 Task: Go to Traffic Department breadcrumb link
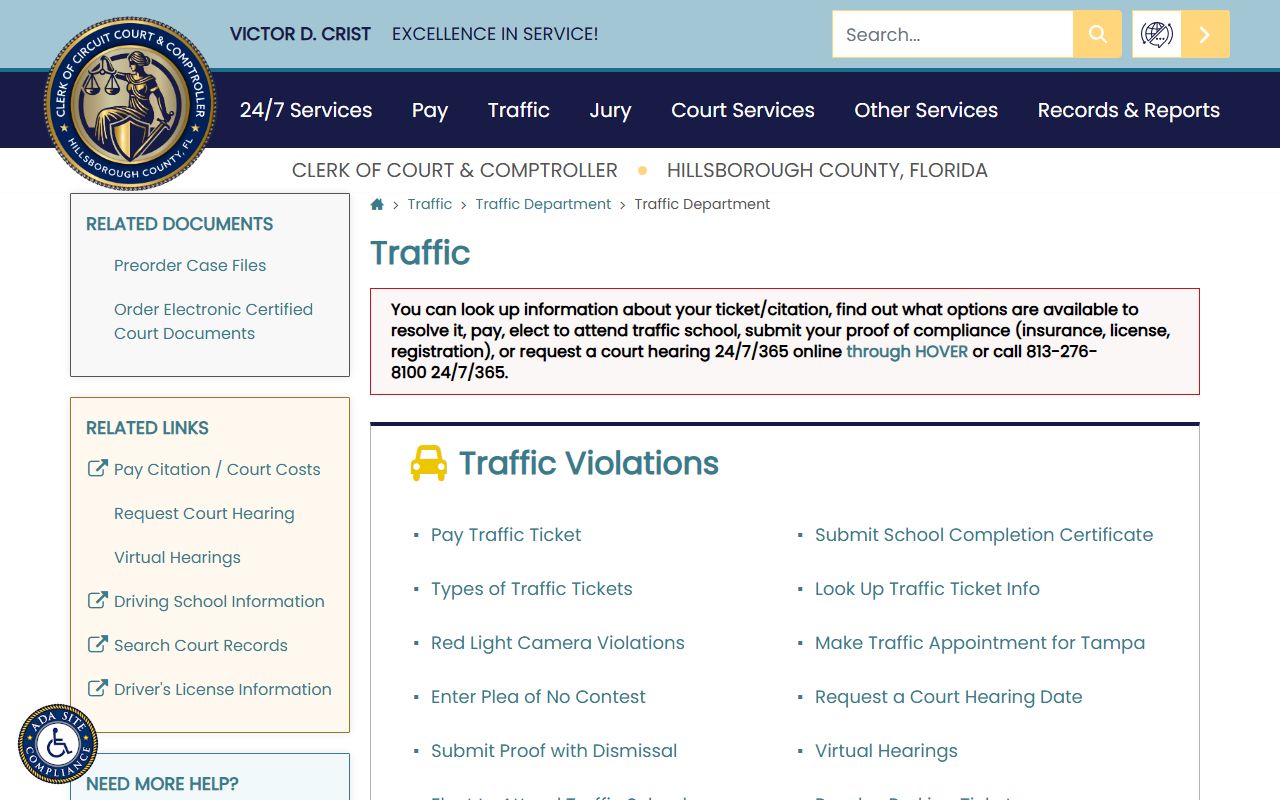[x=543, y=204]
